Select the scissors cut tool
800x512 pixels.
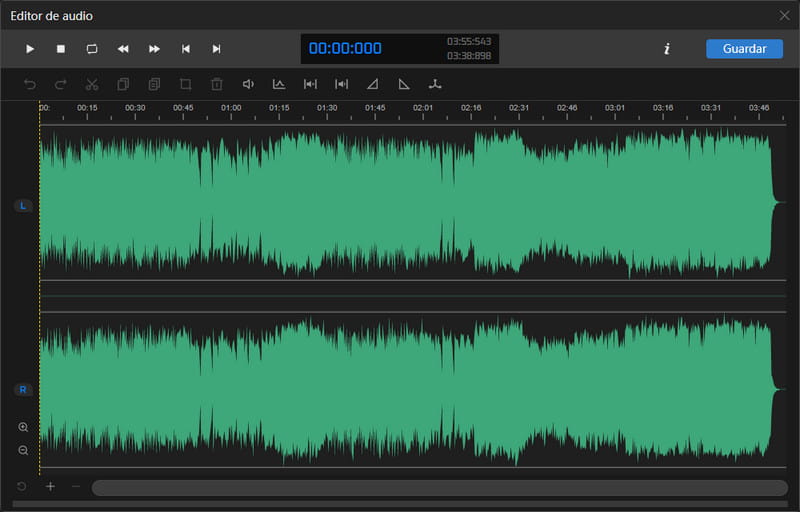92,84
